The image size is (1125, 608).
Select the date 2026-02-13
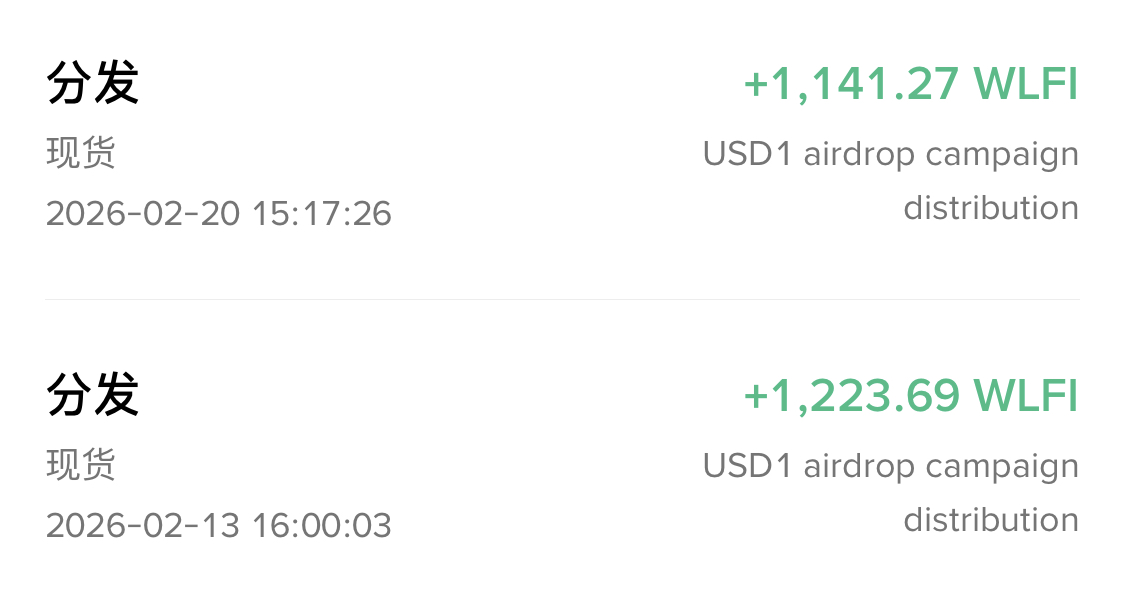point(143,525)
